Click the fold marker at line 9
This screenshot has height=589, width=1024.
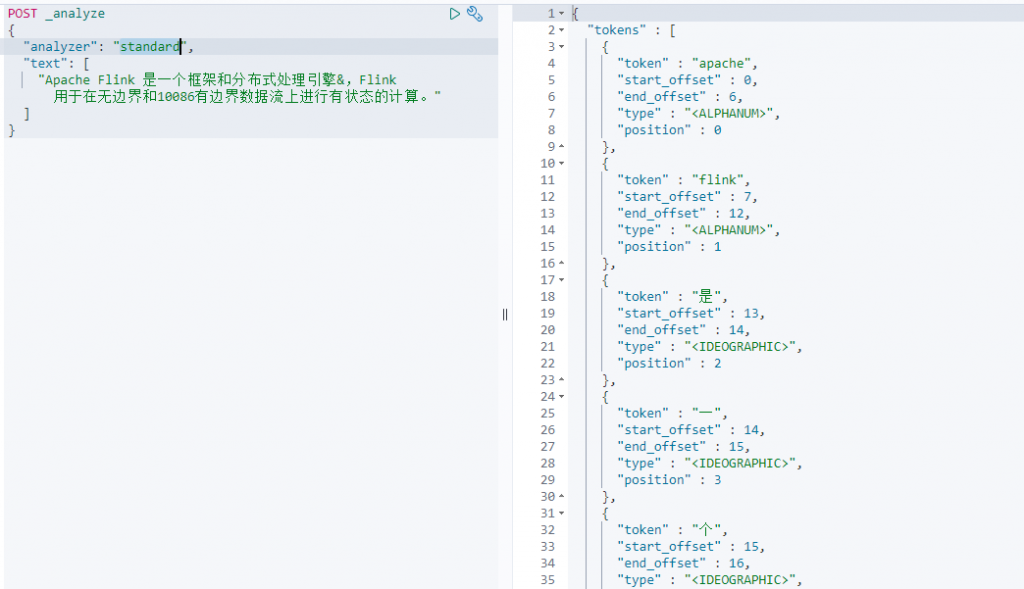point(561,147)
